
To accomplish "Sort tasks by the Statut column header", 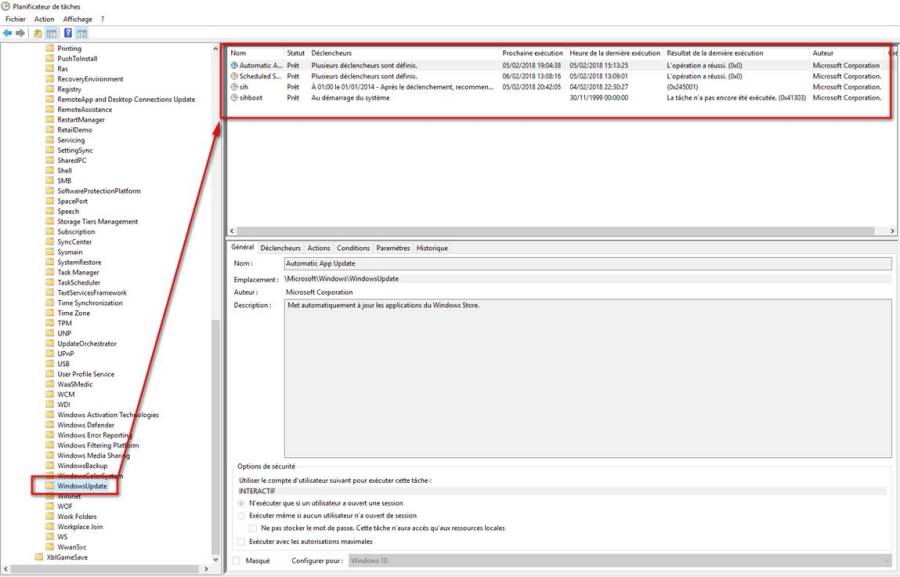I will click(x=296, y=52).
